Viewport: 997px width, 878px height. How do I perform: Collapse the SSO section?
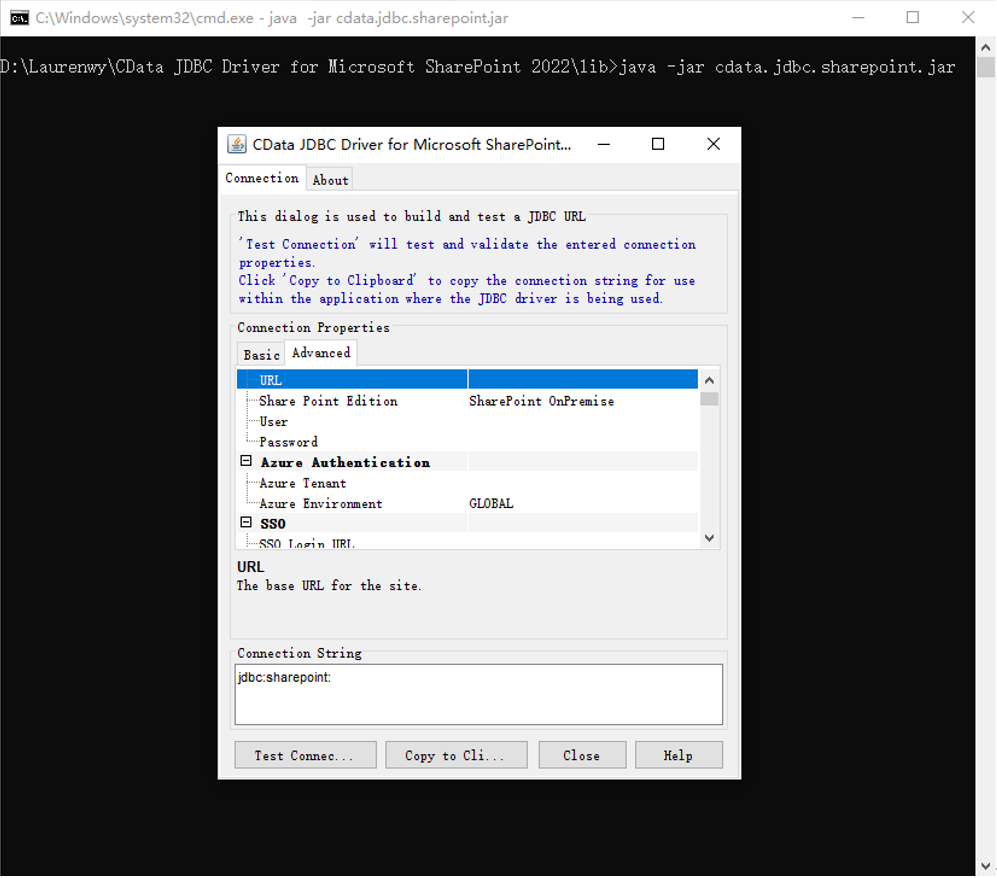tap(247, 523)
